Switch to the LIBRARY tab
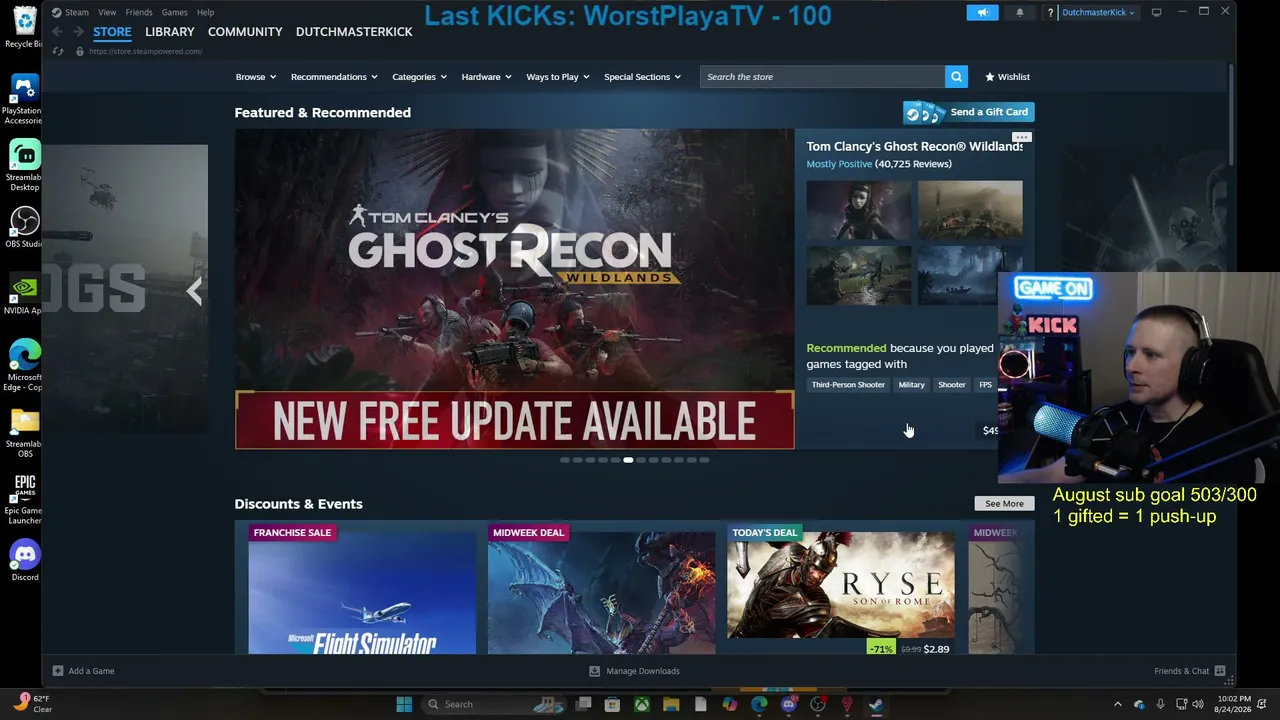This screenshot has height=720, width=1280. (170, 32)
